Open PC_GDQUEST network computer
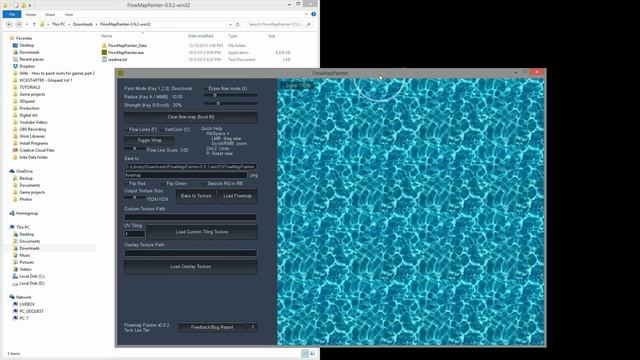This screenshot has width=640, height=360. (31, 311)
